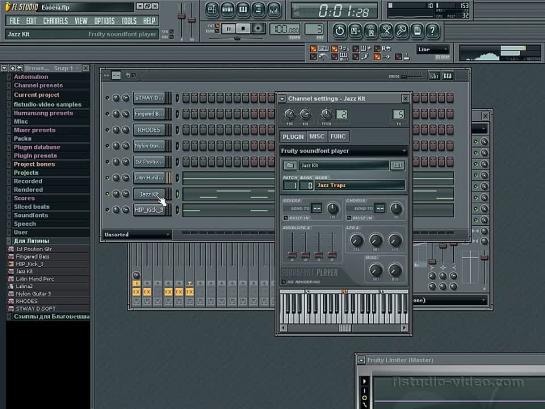Viewport: 545px width, 409px height.
Task: Open the Fruity soundfont player plugin dropdown
Action: pyautogui.click(x=343, y=151)
